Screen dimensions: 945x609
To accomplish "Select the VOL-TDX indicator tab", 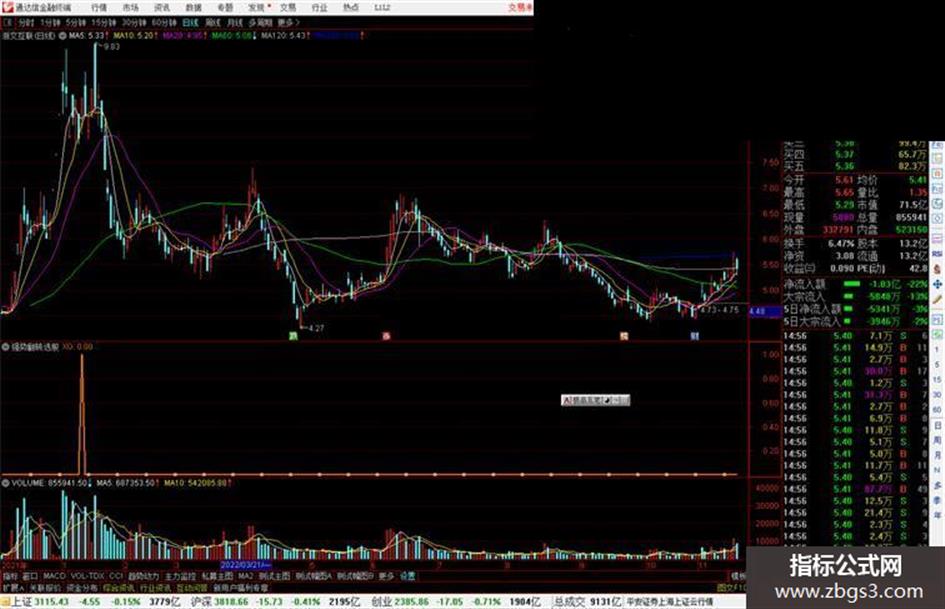I will click(87, 576).
